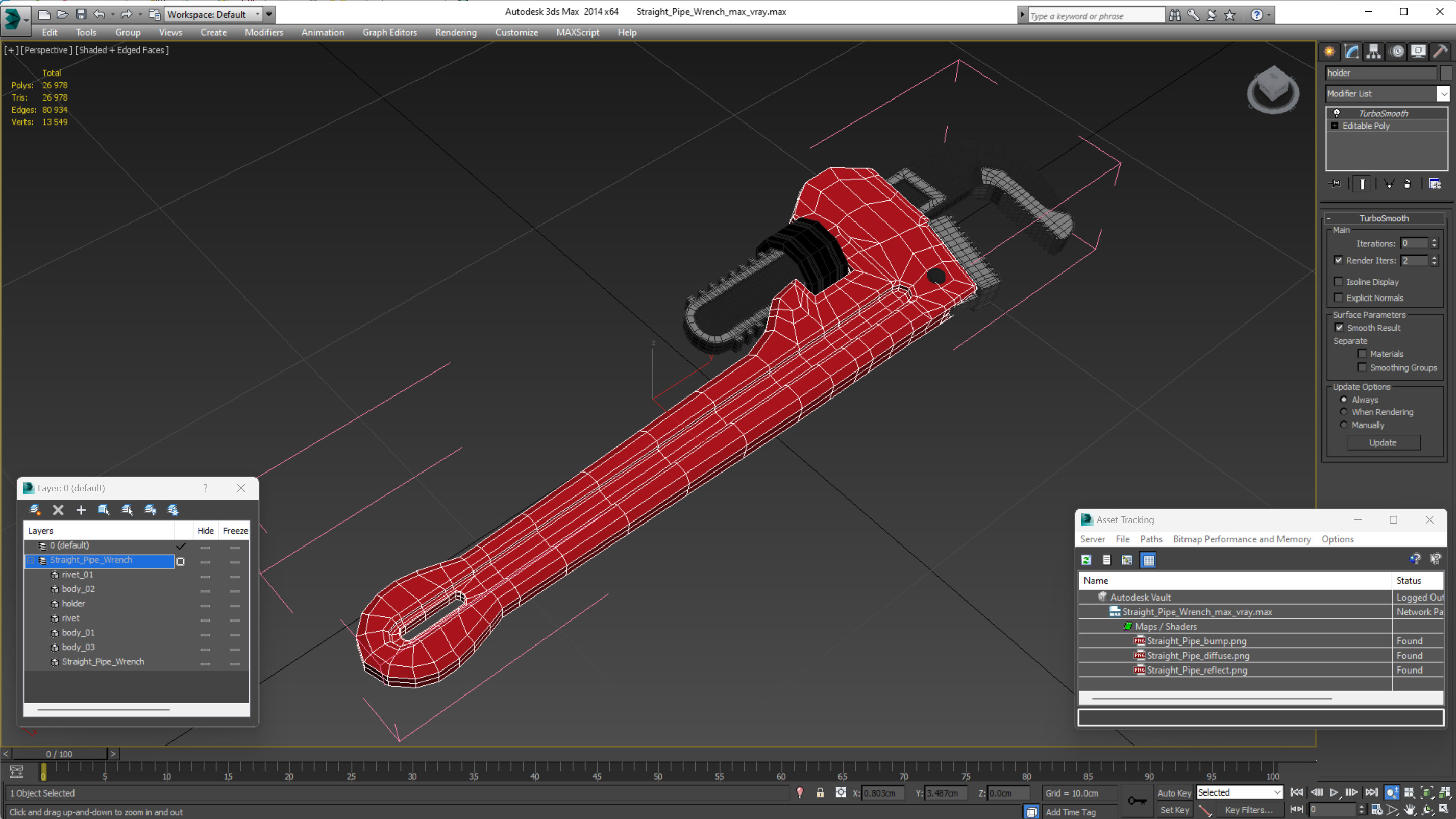The image size is (1456, 819).
Task: Go to animation start button
Action: pos(1297,792)
